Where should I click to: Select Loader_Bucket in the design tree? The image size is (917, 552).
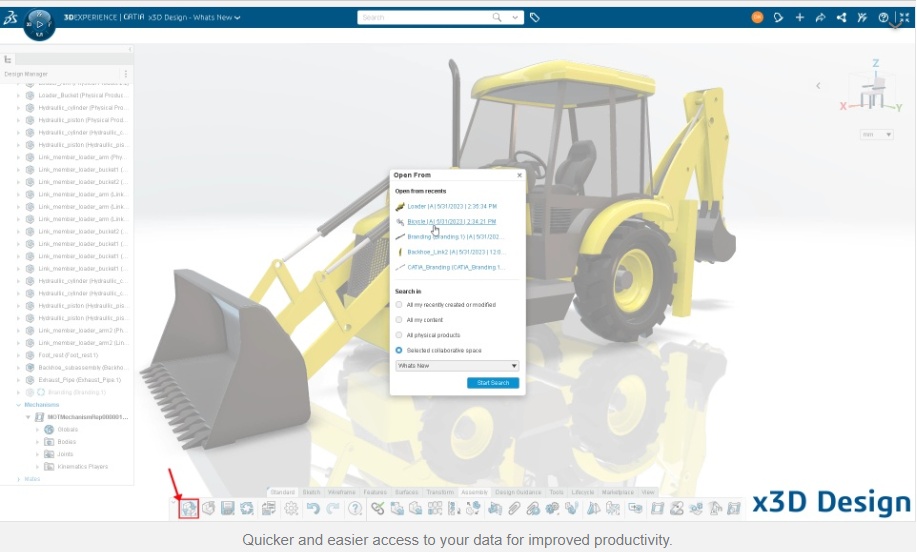tap(82, 95)
